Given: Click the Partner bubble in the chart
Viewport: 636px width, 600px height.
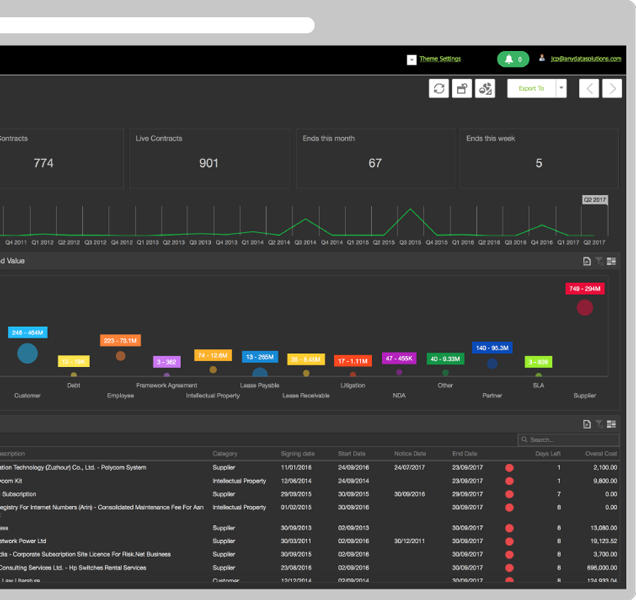Looking at the screenshot, I should [x=492, y=363].
